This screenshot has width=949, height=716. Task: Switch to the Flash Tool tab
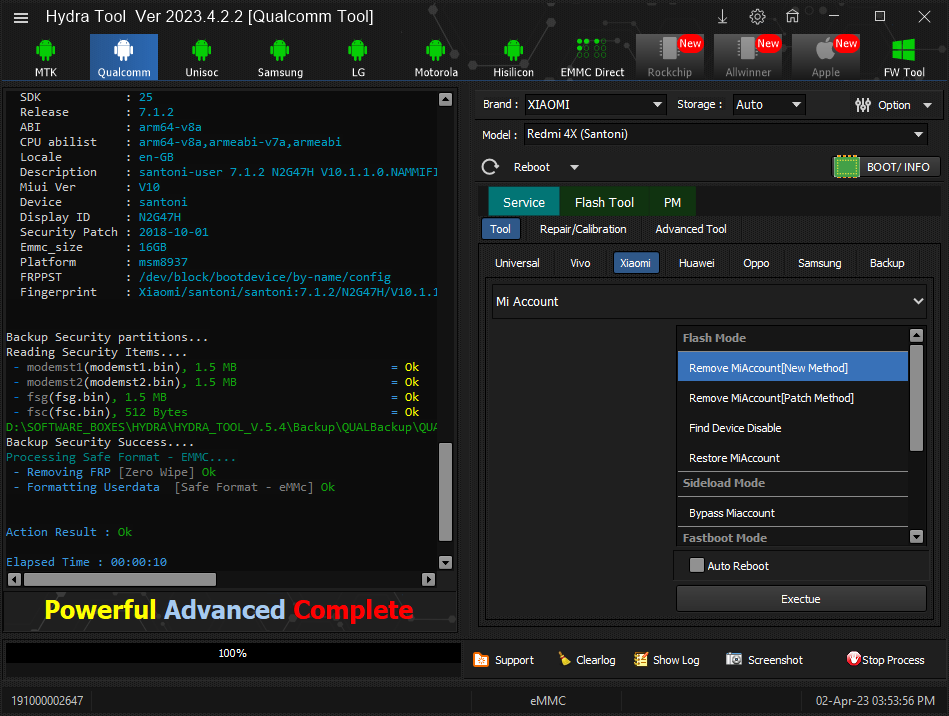604,202
